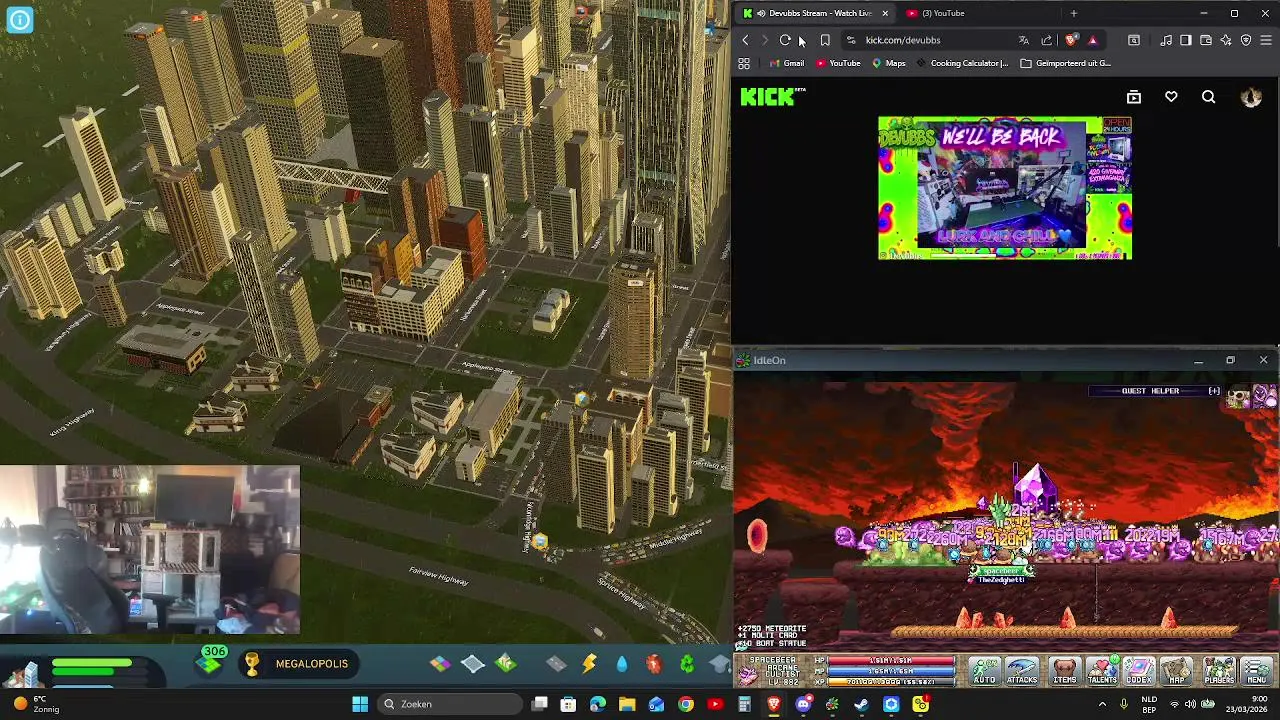Open the Roads tool in city toolbar
Image resolution: width=1280 pixels, height=720 pixels.
[556, 663]
